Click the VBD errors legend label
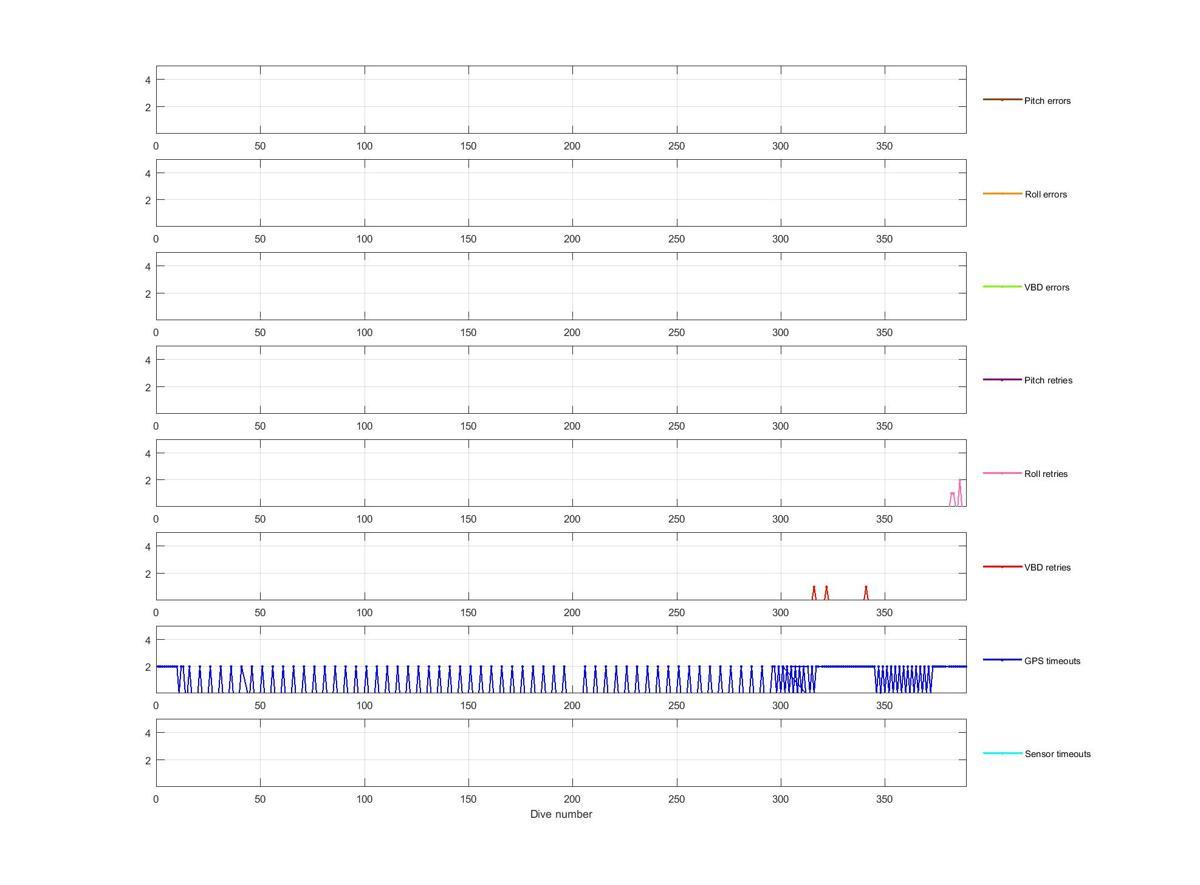 (1047, 287)
